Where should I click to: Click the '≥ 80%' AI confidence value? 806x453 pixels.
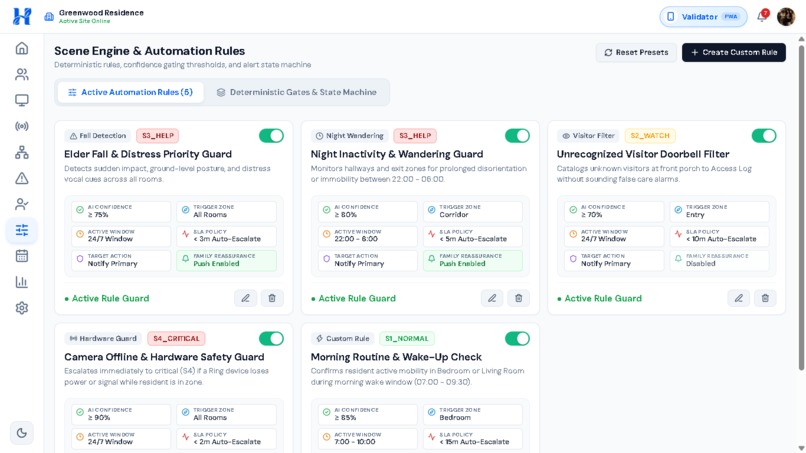[x=345, y=215]
